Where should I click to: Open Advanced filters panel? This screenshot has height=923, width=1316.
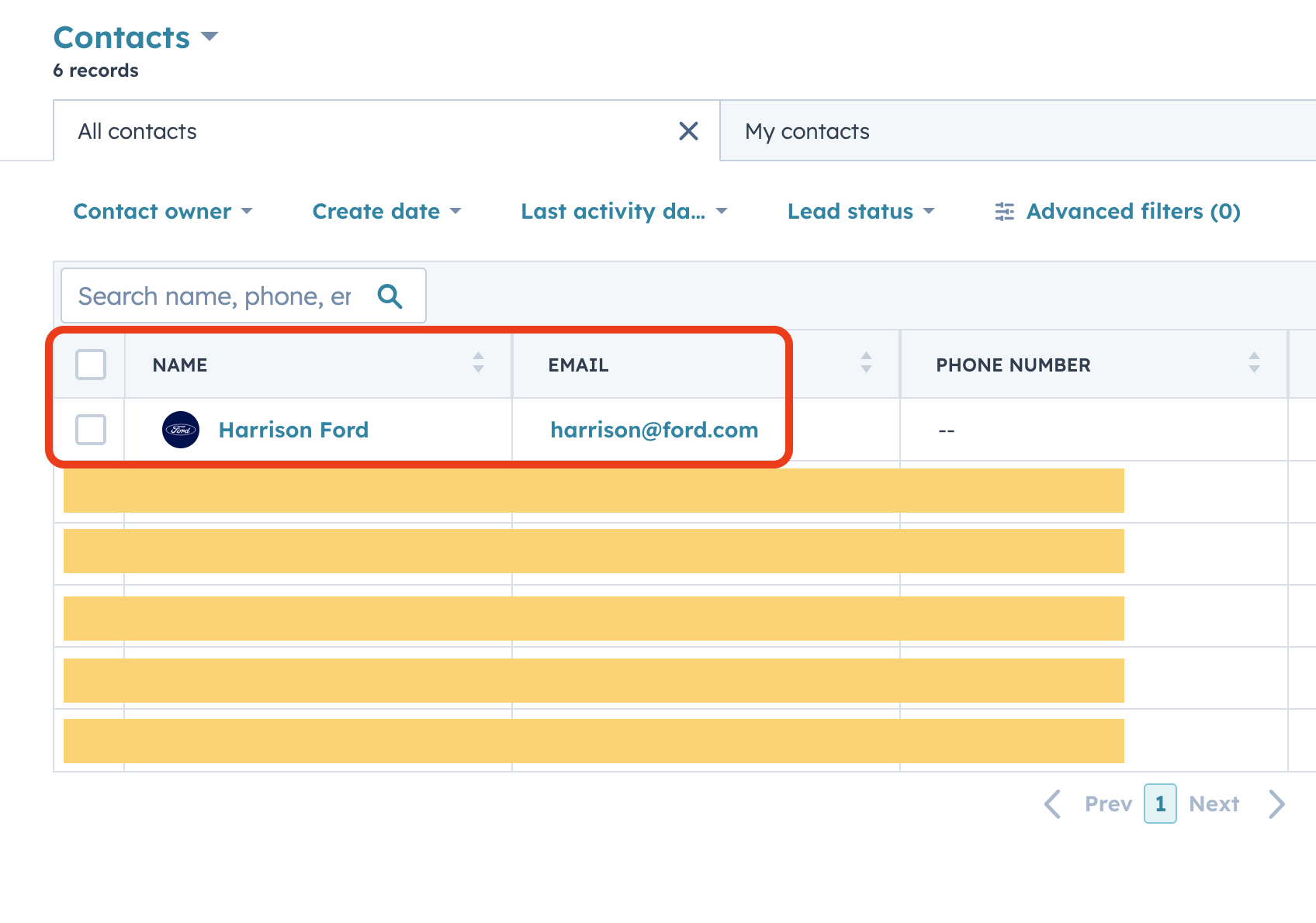point(1117,212)
